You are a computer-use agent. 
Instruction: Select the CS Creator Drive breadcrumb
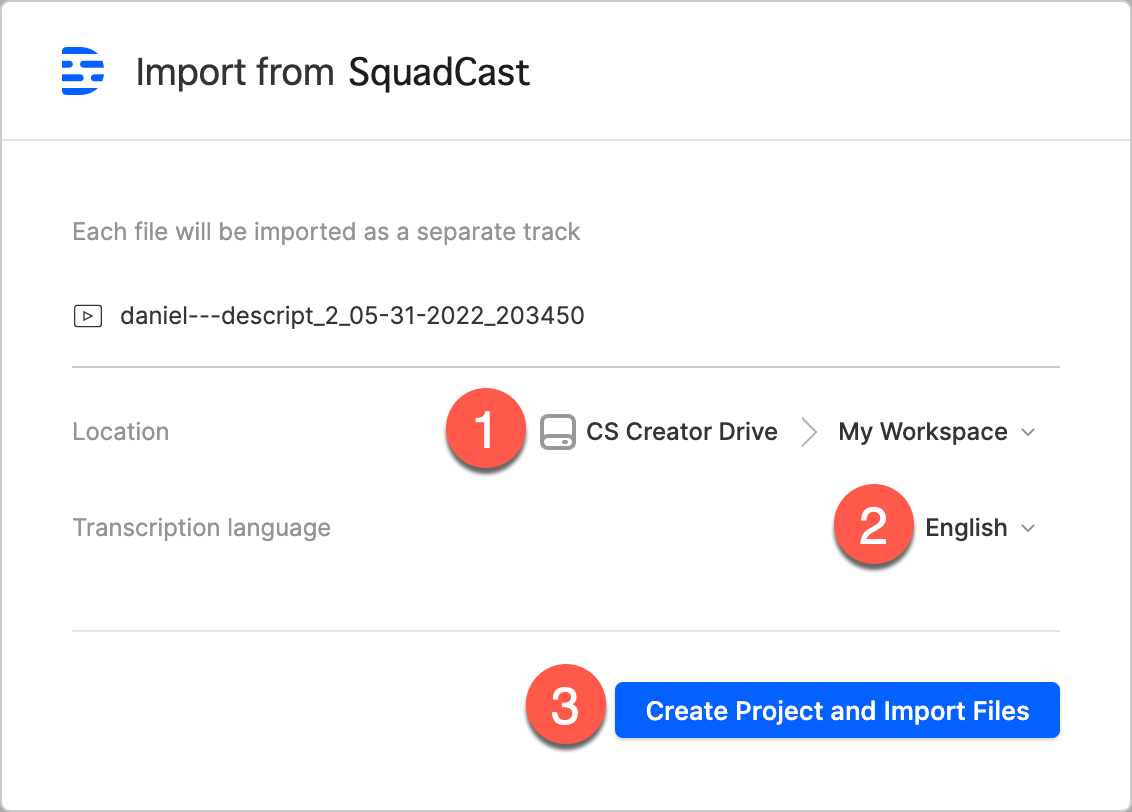(x=682, y=432)
